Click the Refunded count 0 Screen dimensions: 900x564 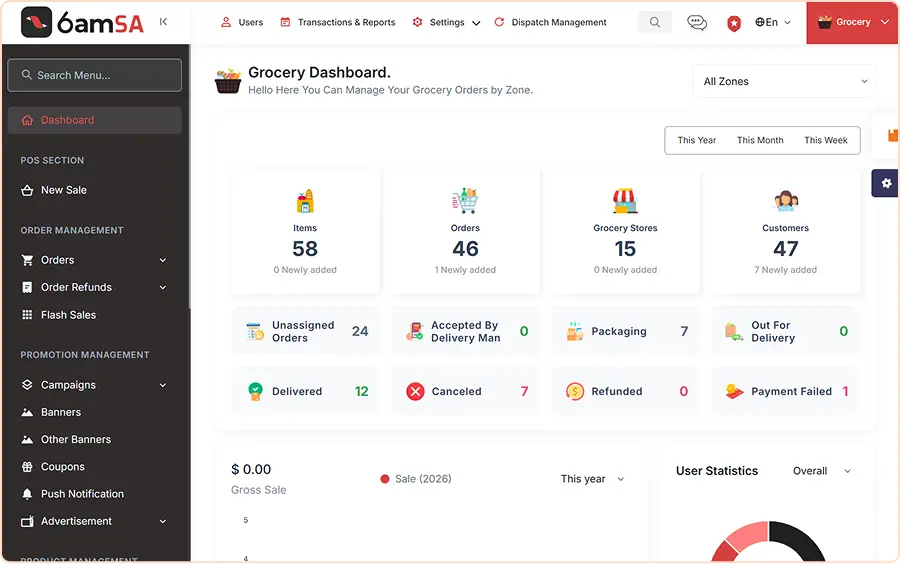click(x=684, y=391)
